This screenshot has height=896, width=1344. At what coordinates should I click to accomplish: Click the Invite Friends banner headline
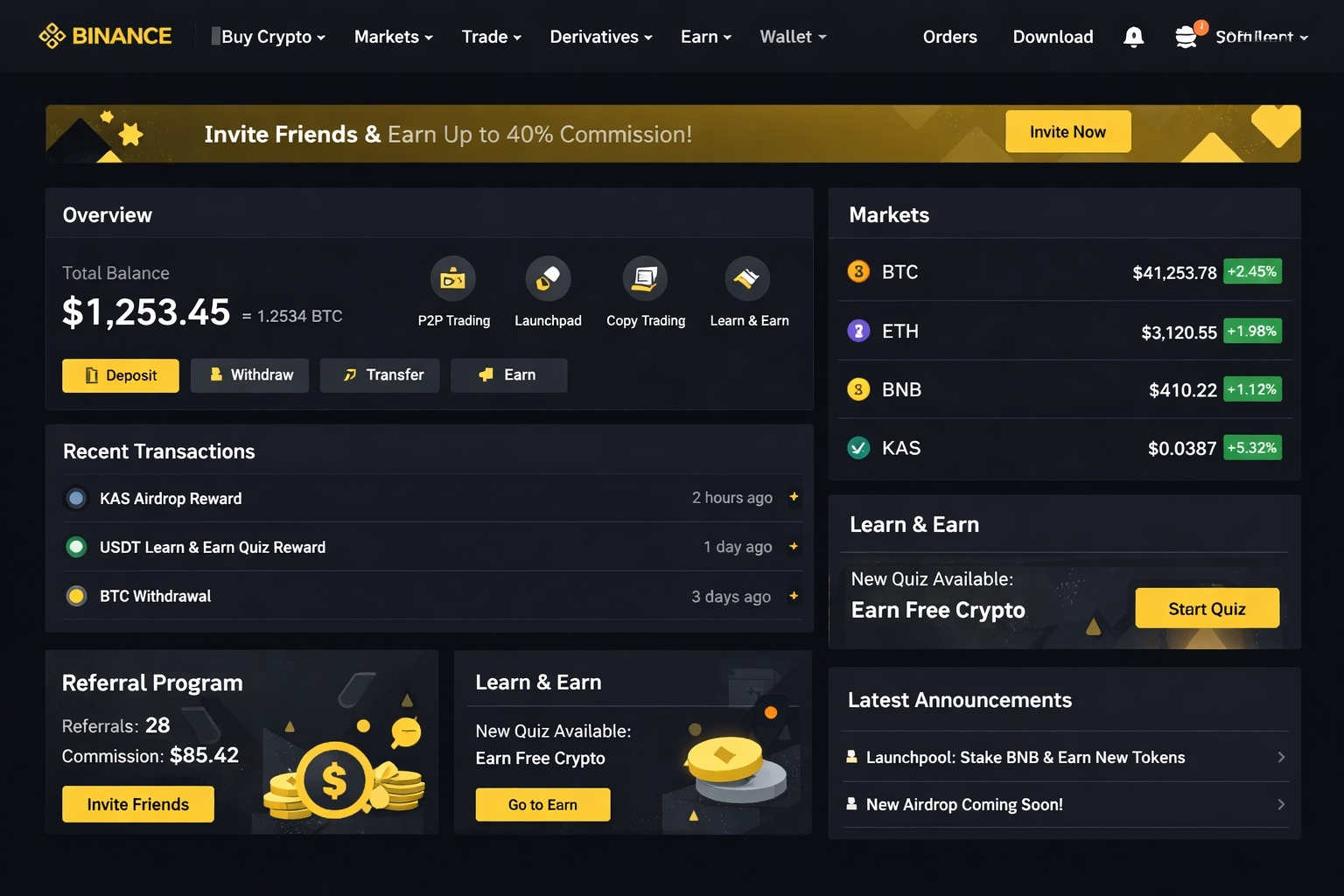tap(448, 134)
